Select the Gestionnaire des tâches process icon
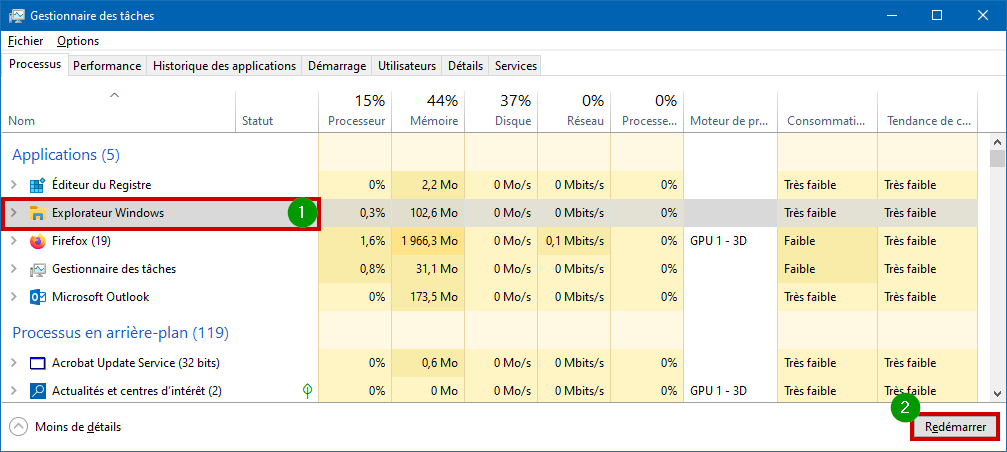This screenshot has width=1007, height=452. tap(38, 269)
